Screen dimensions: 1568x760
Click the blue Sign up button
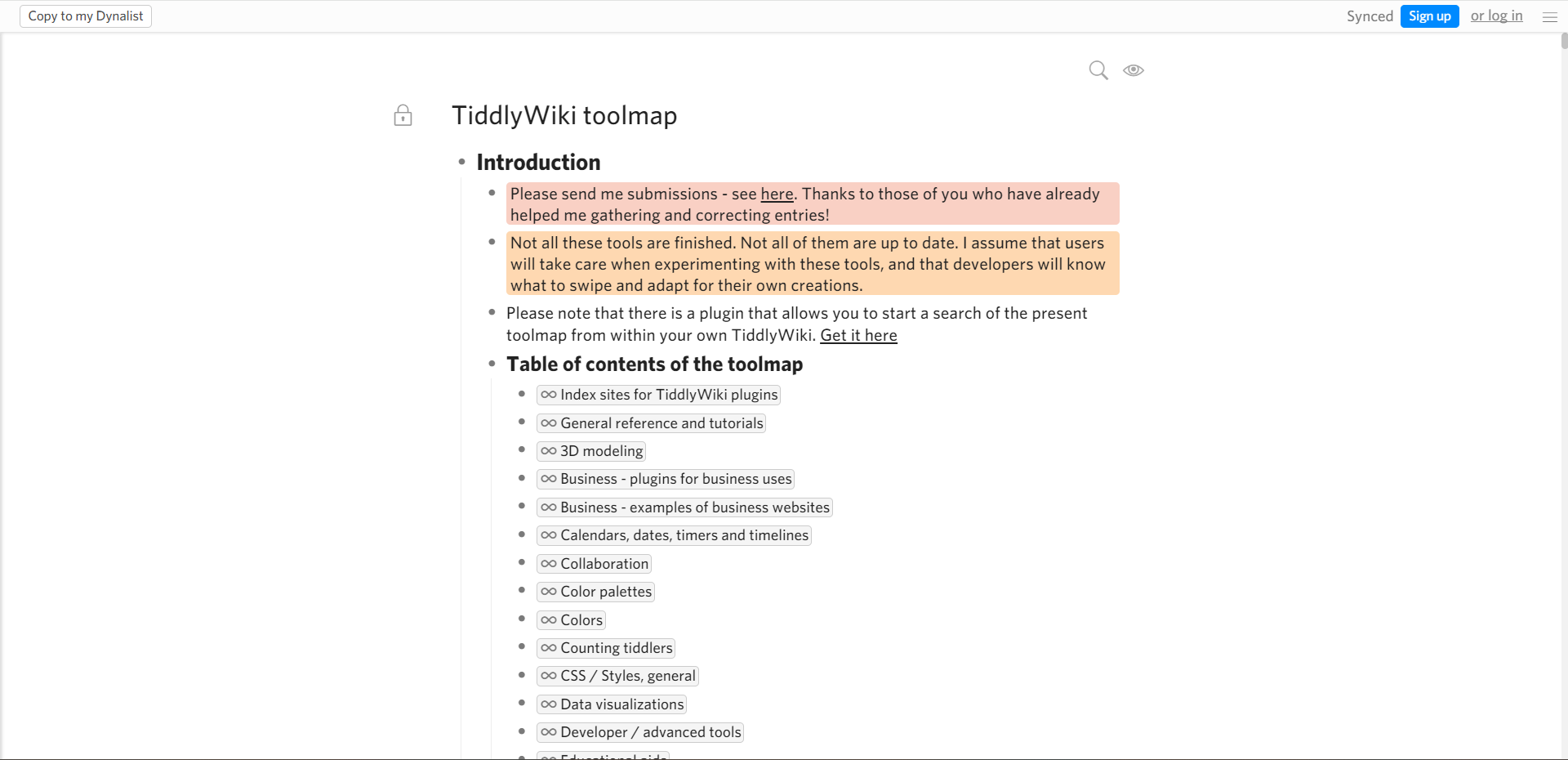[1429, 16]
